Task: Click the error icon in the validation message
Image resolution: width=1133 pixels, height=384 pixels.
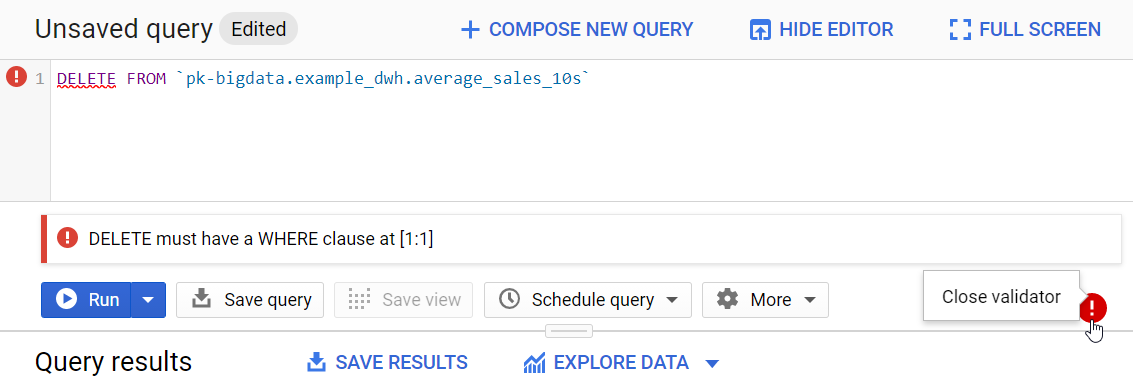Action: [x=67, y=238]
